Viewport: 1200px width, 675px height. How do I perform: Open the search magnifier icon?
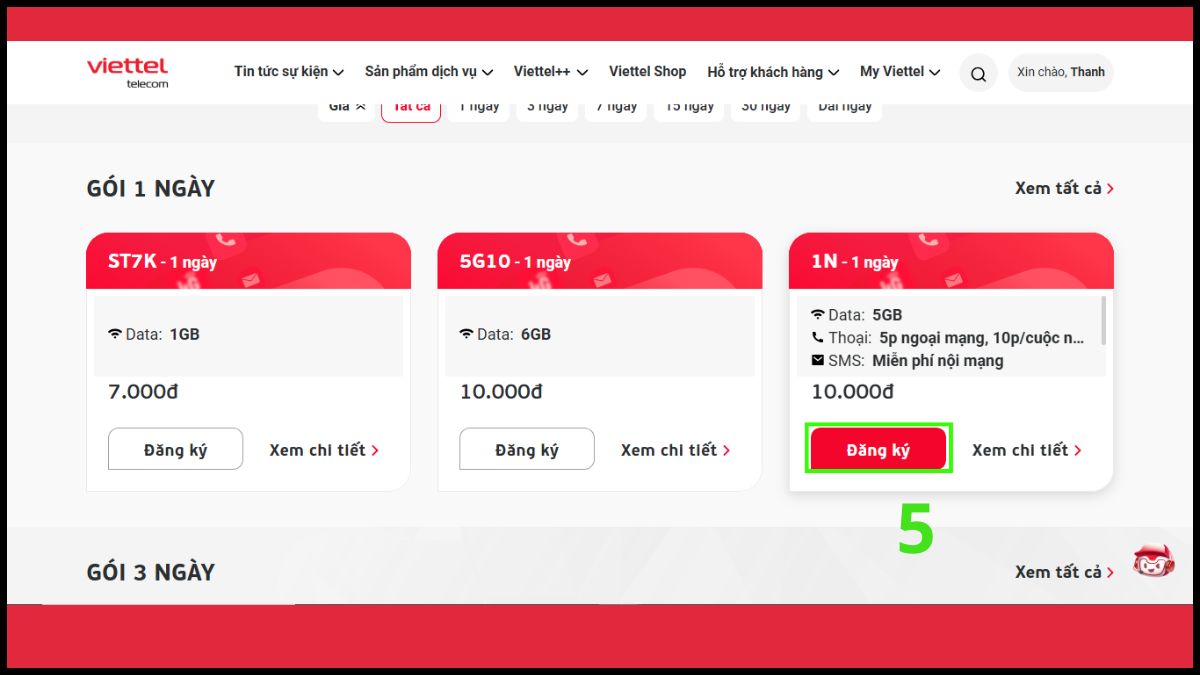click(978, 73)
